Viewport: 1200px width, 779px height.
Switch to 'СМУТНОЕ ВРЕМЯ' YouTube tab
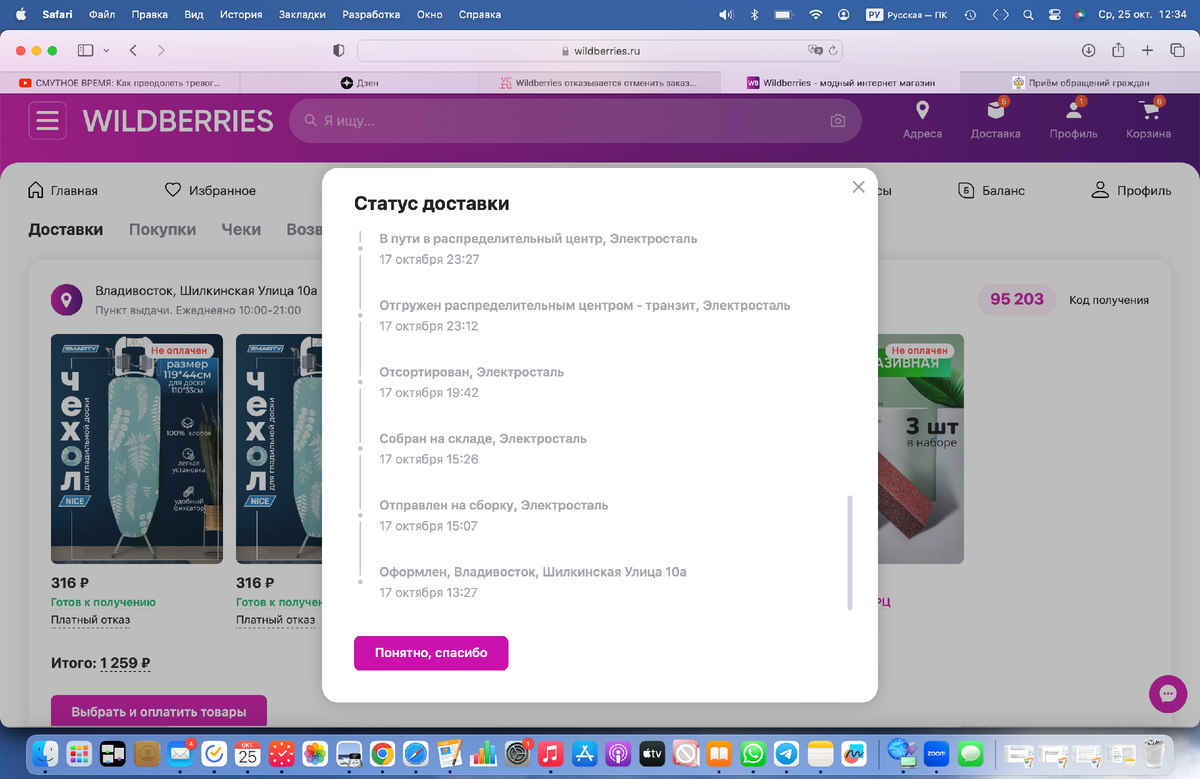[x=120, y=82]
